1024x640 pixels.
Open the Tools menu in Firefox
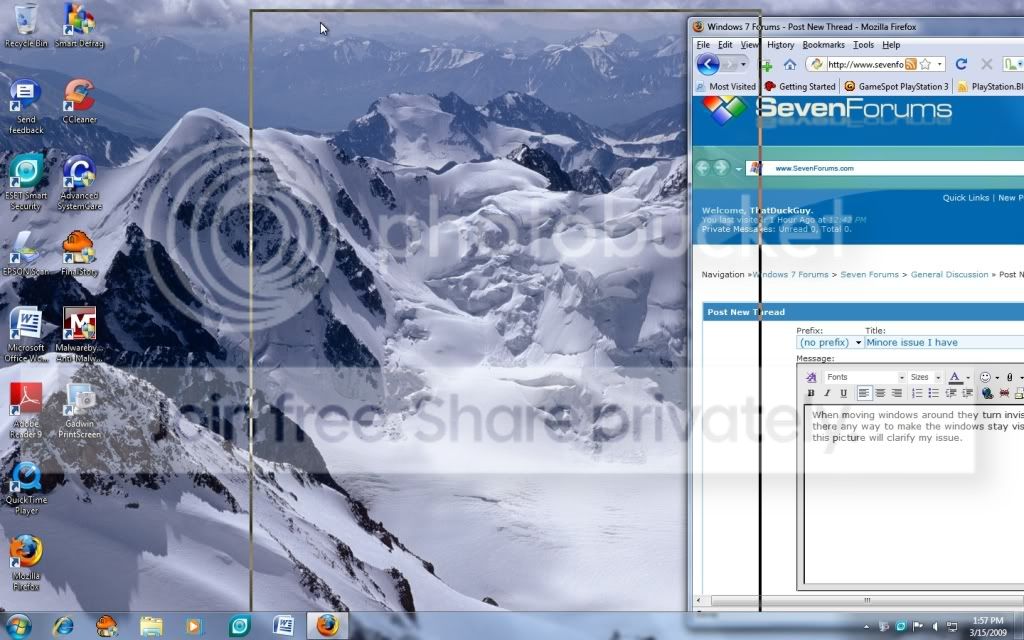pyautogui.click(x=863, y=45)
